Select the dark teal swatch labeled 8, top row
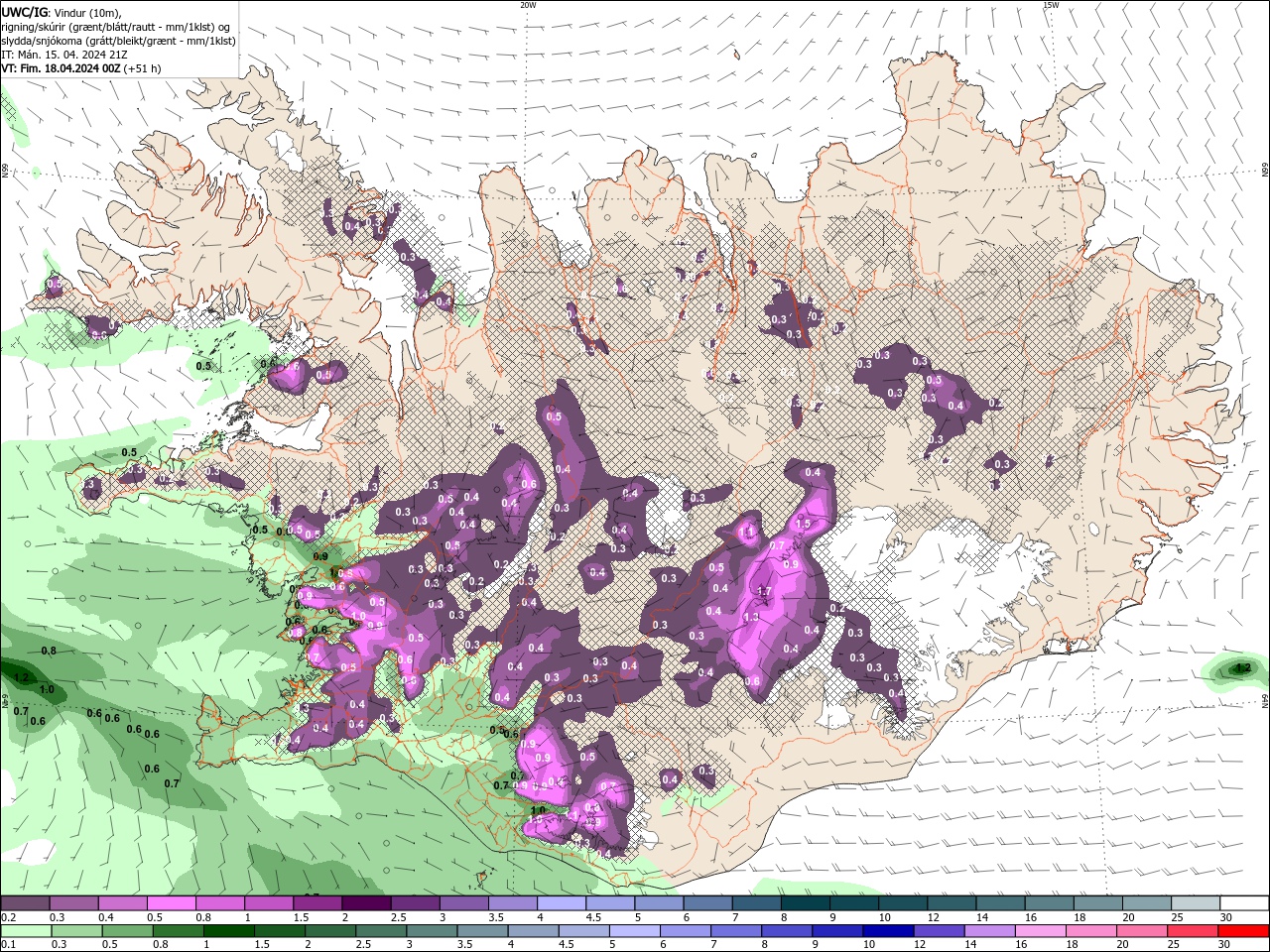Image resolution: width=1270 pixels, height=952 pixels. coord(806,903)
